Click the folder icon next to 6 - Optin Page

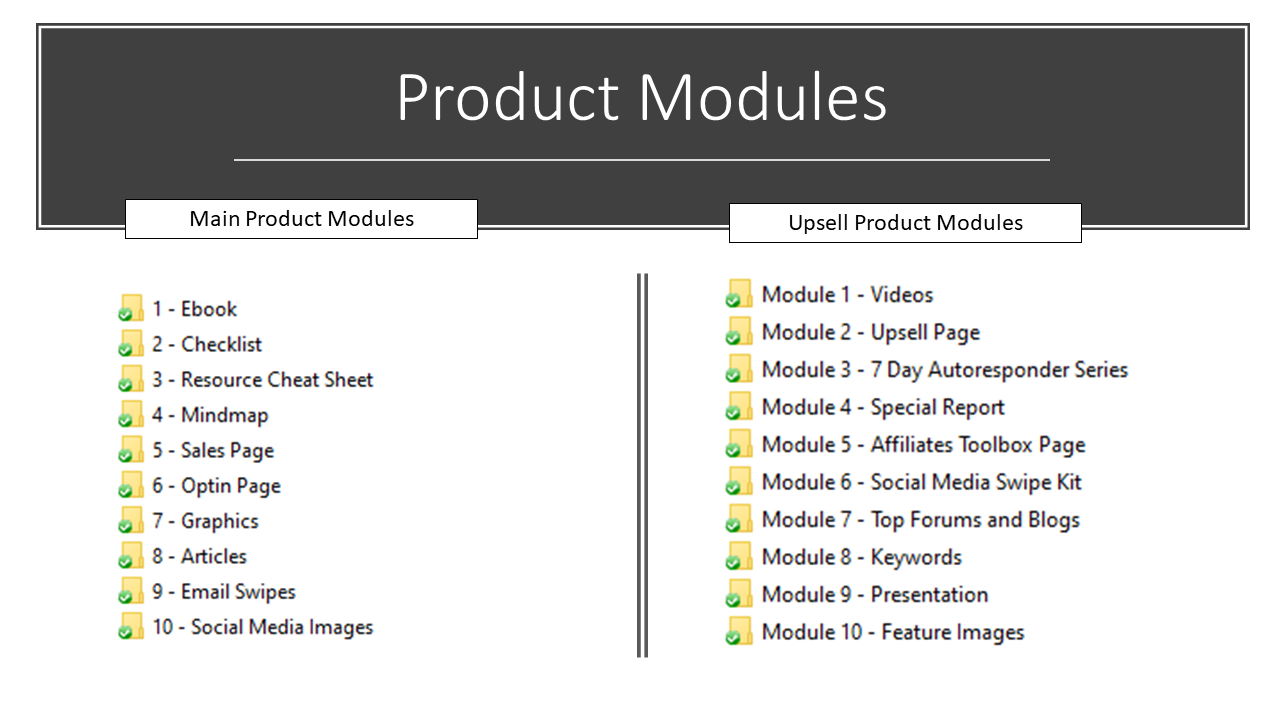coord(131,485)
